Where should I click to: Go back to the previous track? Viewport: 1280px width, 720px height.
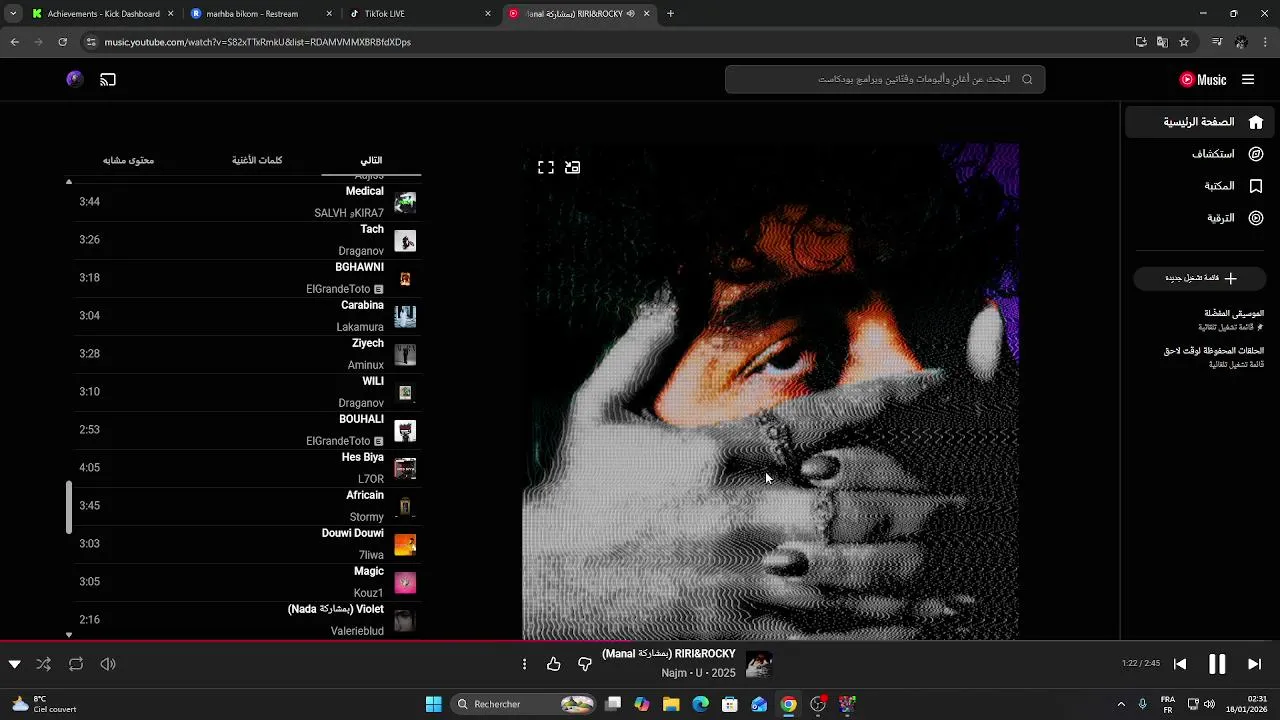1180,664
